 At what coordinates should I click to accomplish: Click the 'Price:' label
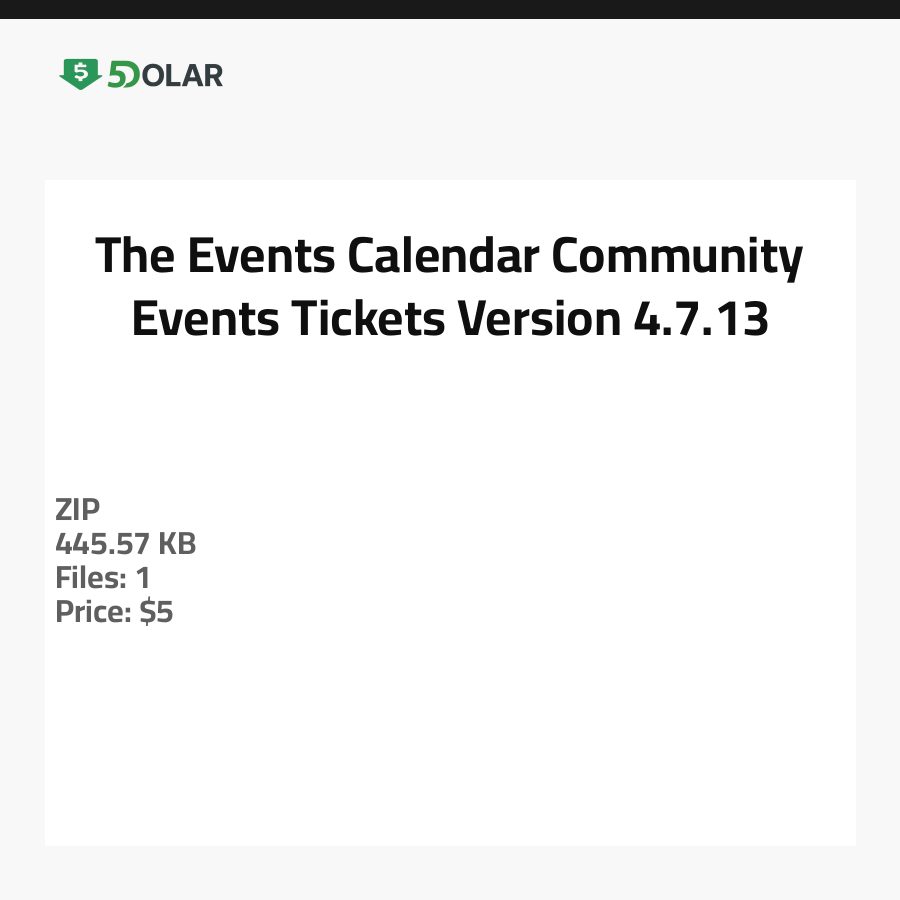tap(93, 612)
